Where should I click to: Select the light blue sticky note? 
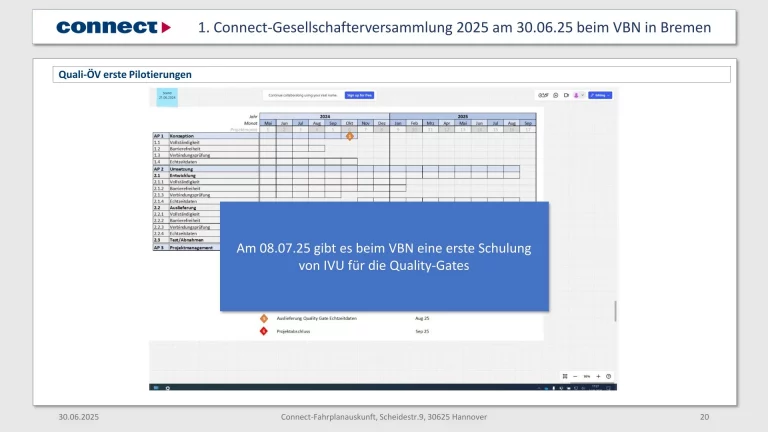click(x=167, y=97)
